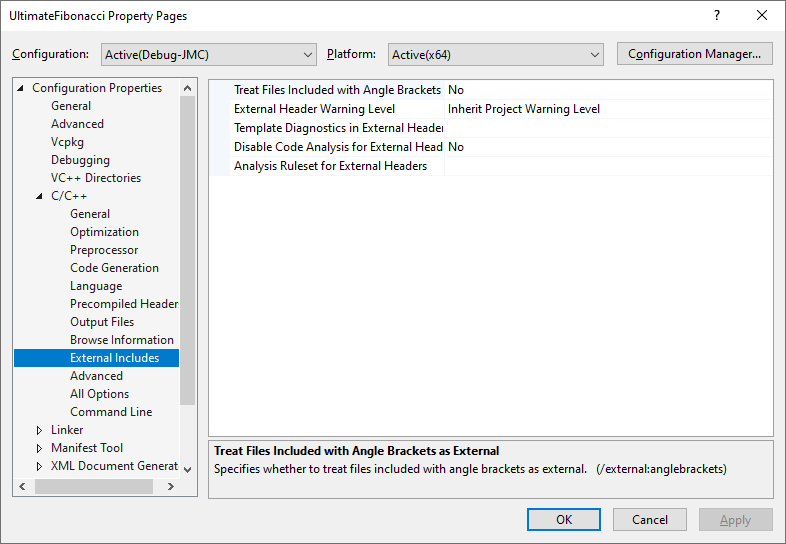
Task: Go to the Command Line page
Action: point(111,412)
